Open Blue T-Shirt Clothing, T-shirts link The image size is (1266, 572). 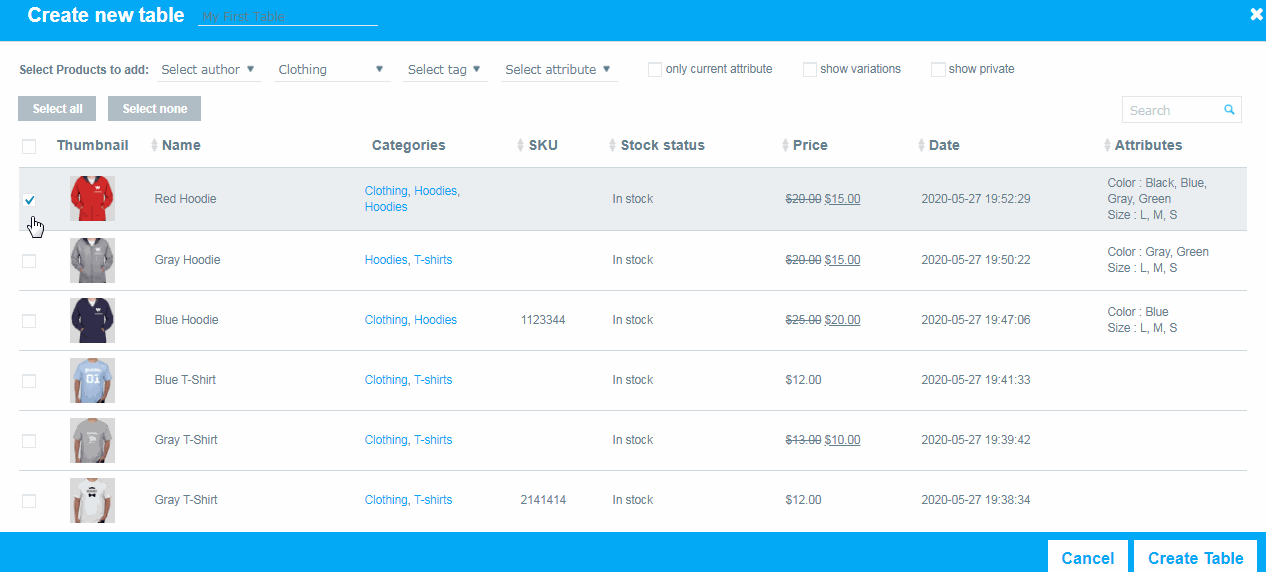[408, 380]
